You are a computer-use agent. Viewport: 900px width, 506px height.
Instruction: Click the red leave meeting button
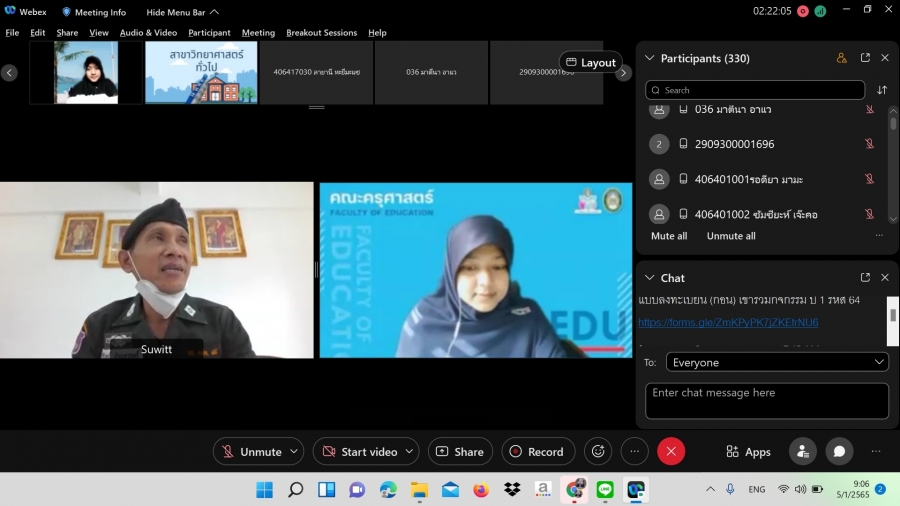[671, 451]
